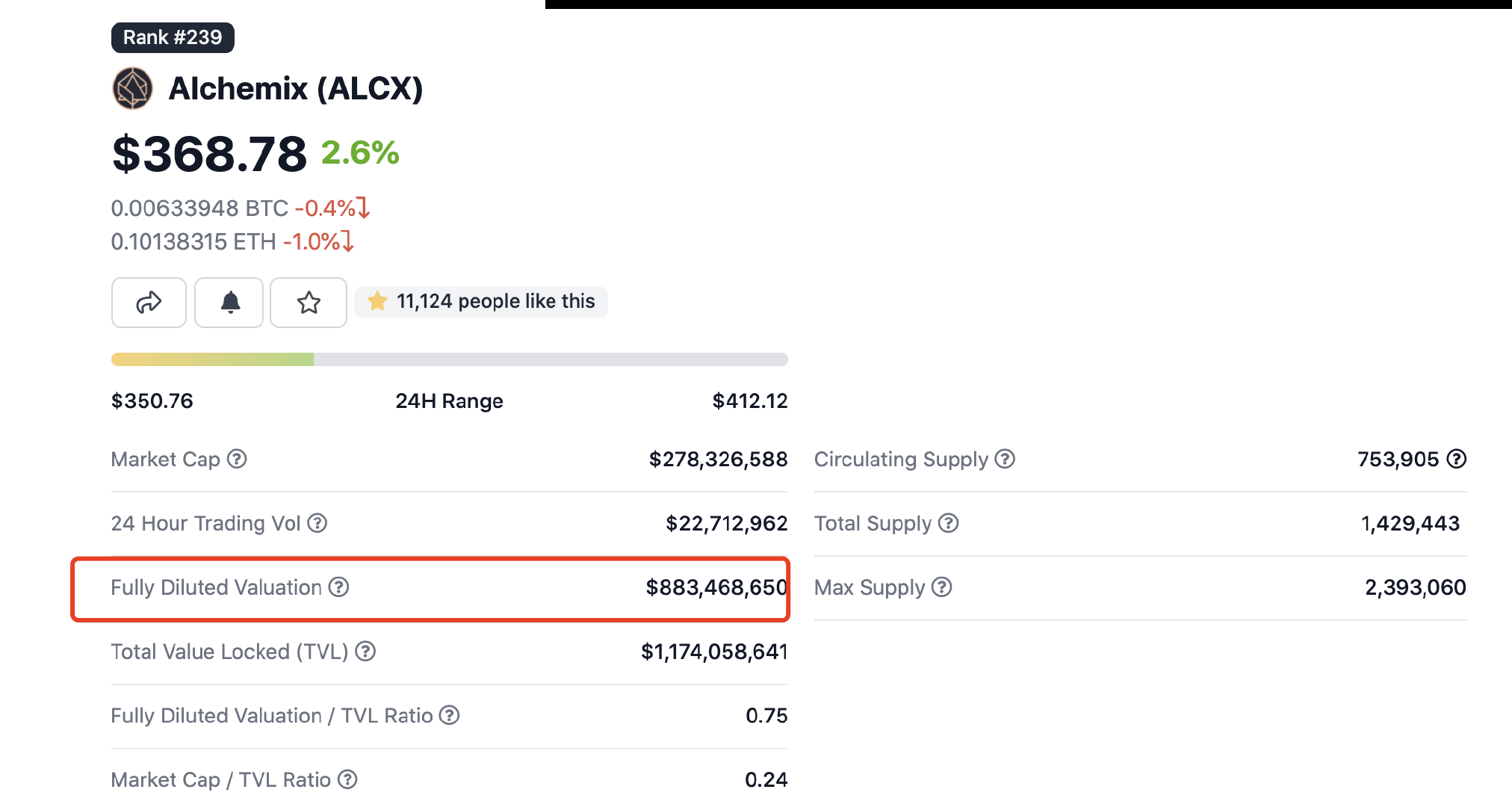Click Market Cap / TVL Ratio info icon

point(347,779)
